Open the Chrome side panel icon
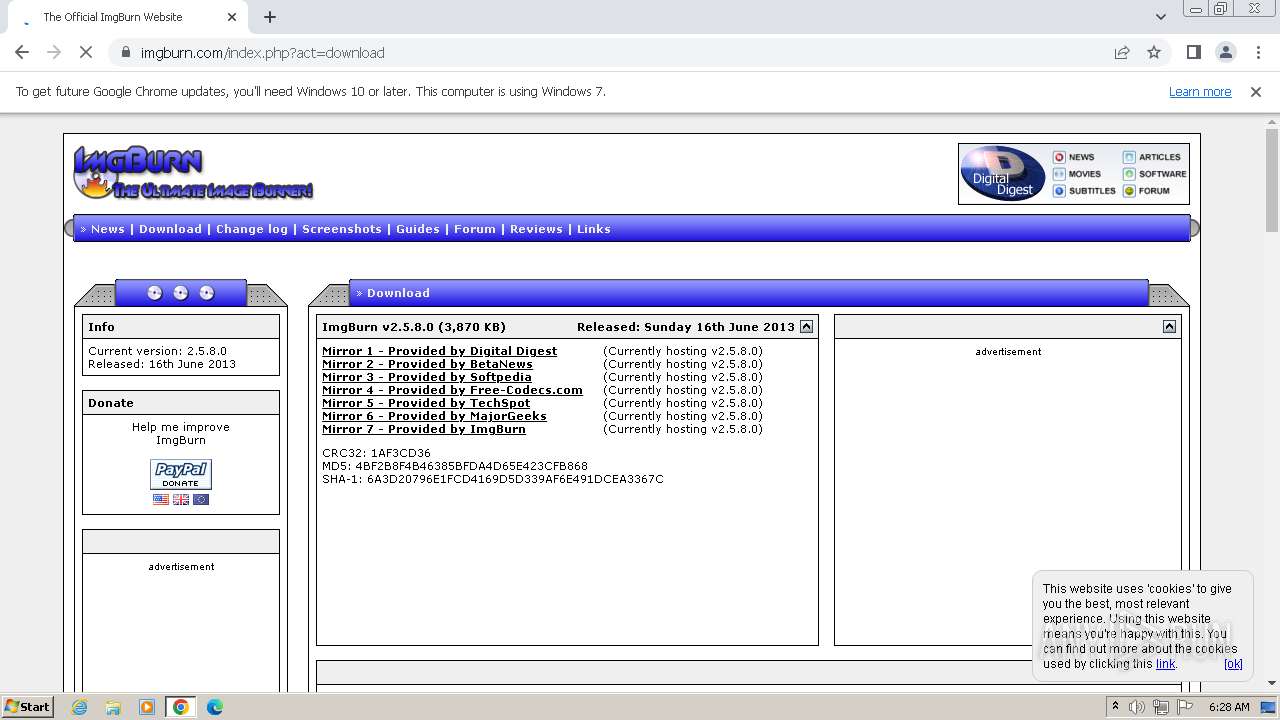Screen dimensions: 1280x720 [x=1193, y=52]
